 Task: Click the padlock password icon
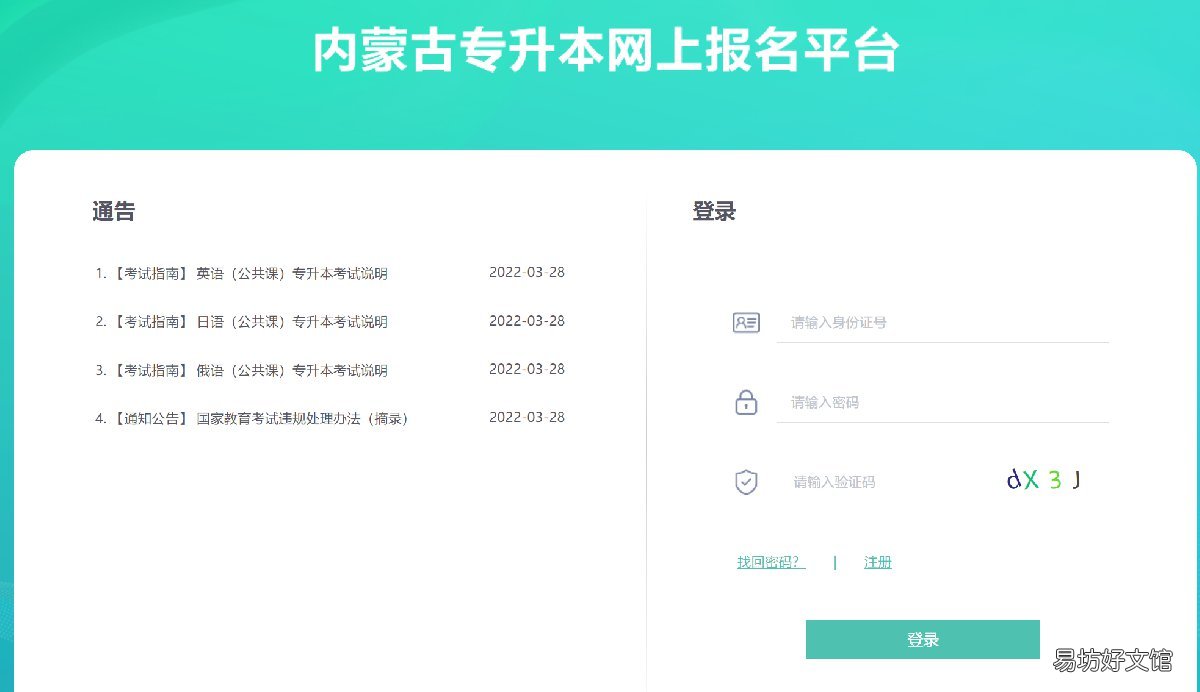click(x=746, y=402)
